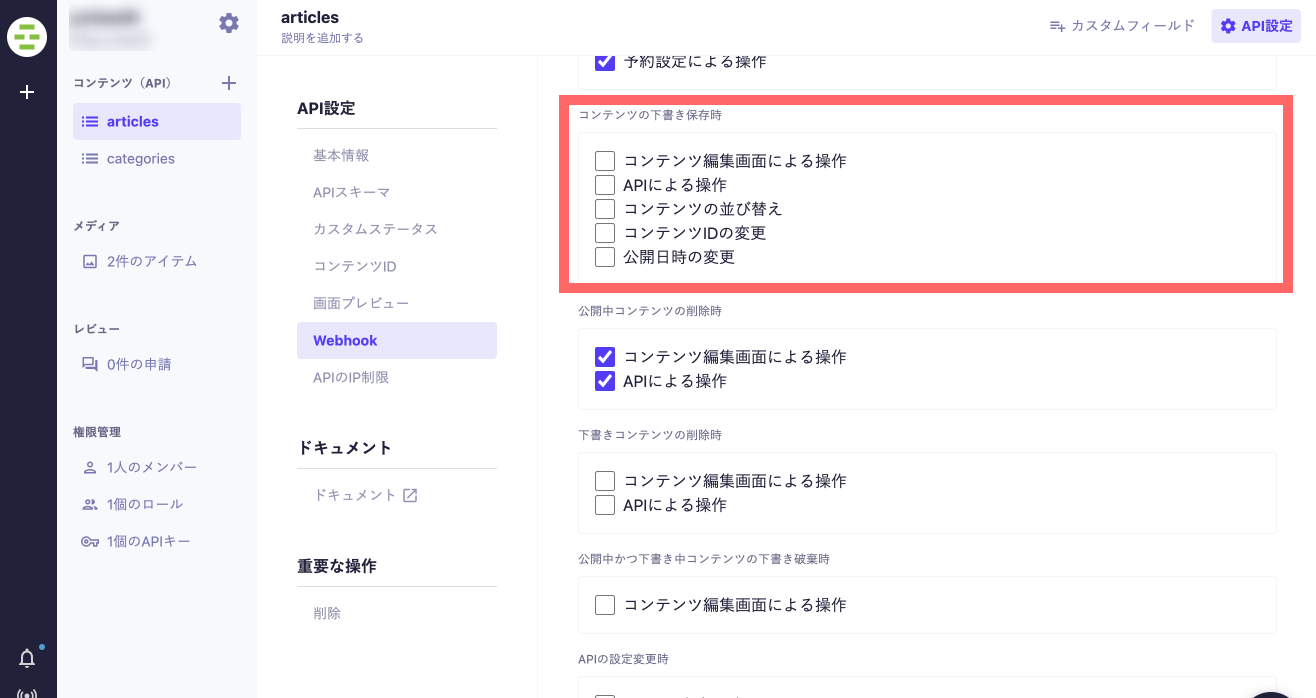1316x698 pixels.
Task: Enable APIによる操作 for draft save
Action: coord(605,185)
